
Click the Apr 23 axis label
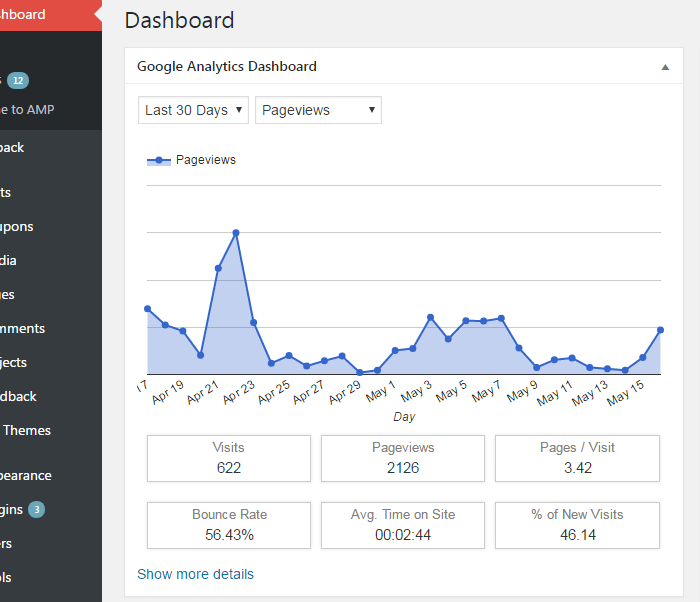[238, 392]
